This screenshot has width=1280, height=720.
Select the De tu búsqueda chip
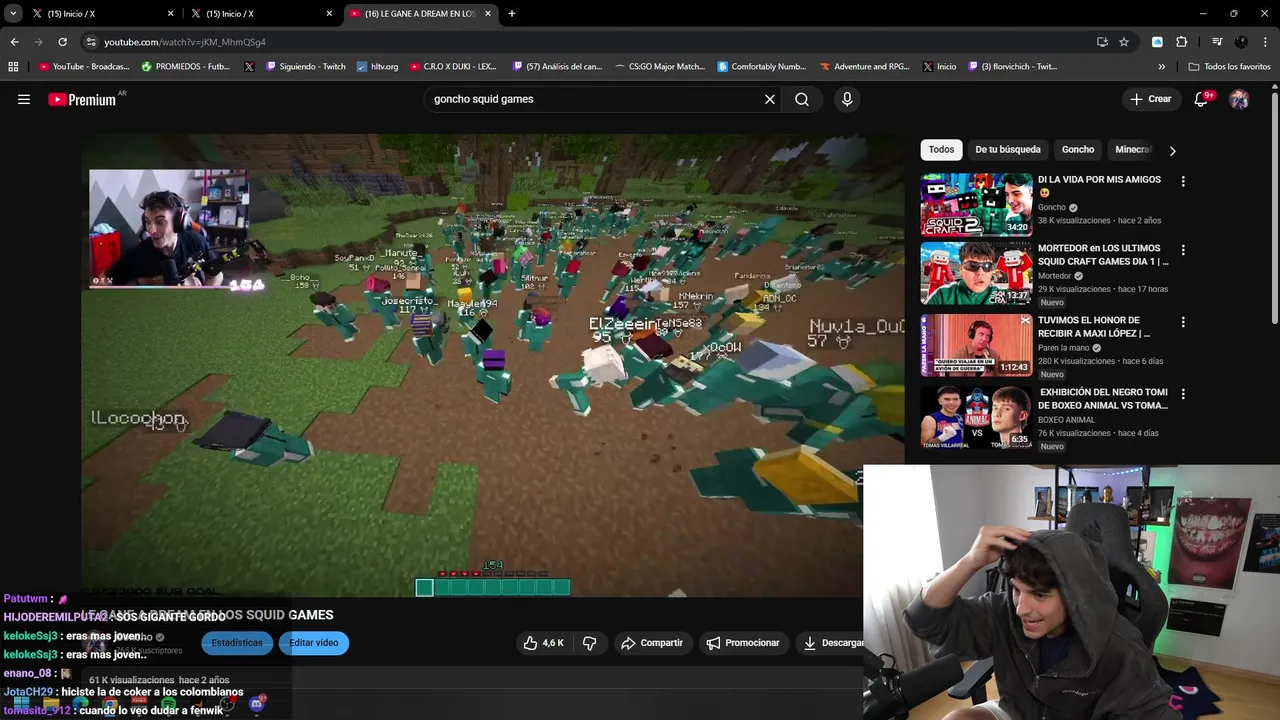1008,150
